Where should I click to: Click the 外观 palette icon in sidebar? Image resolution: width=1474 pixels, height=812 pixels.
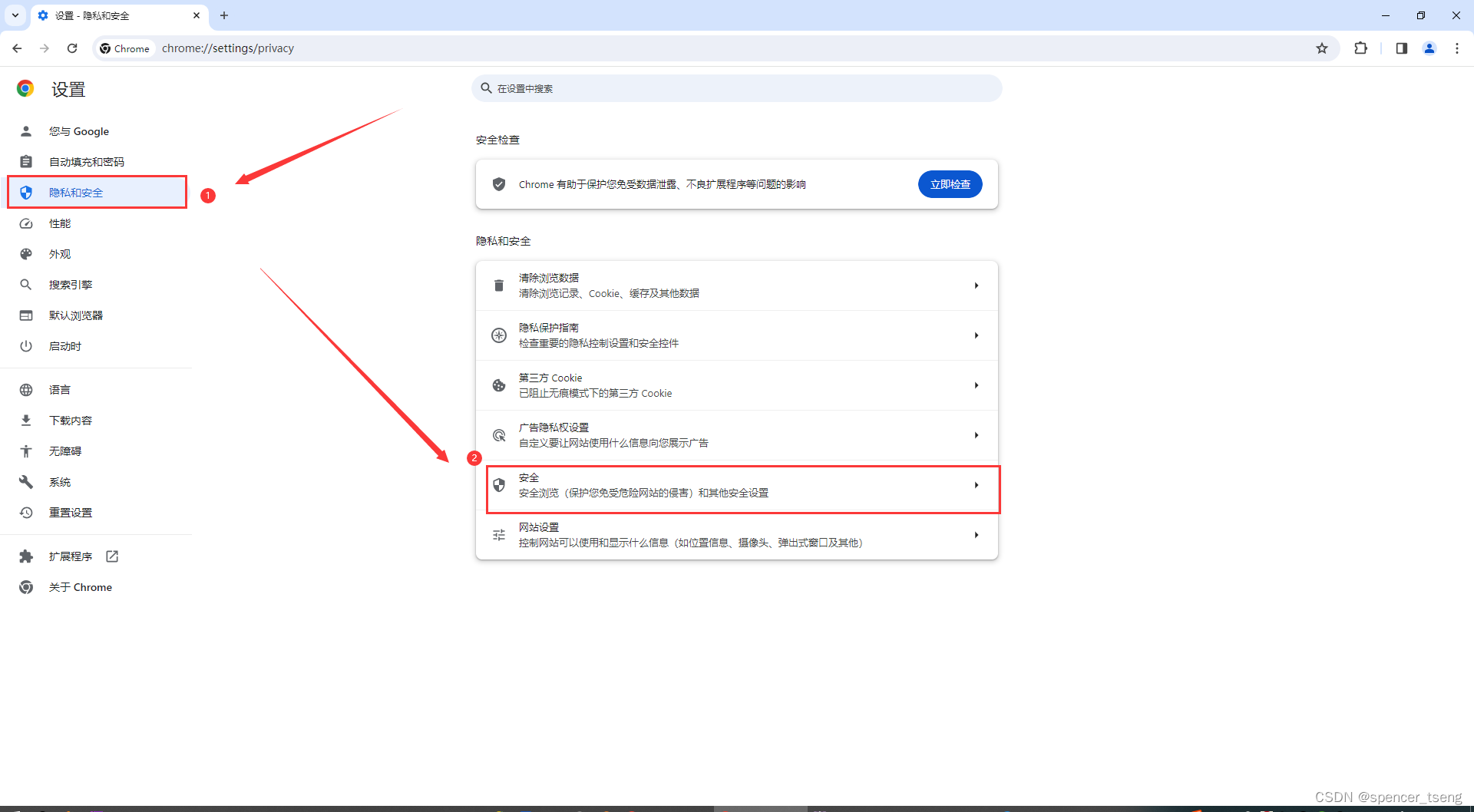tap(26, 254)
